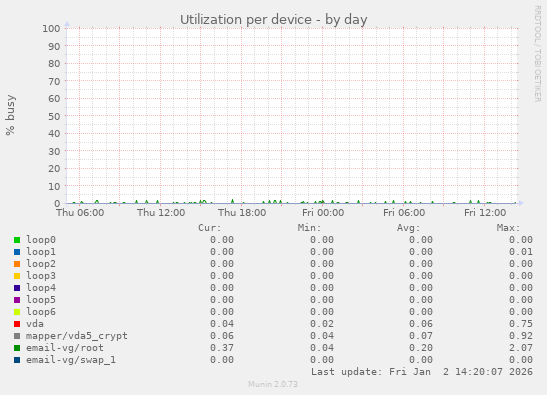
Task: Click the Max: column header
Action: (509, 228)
